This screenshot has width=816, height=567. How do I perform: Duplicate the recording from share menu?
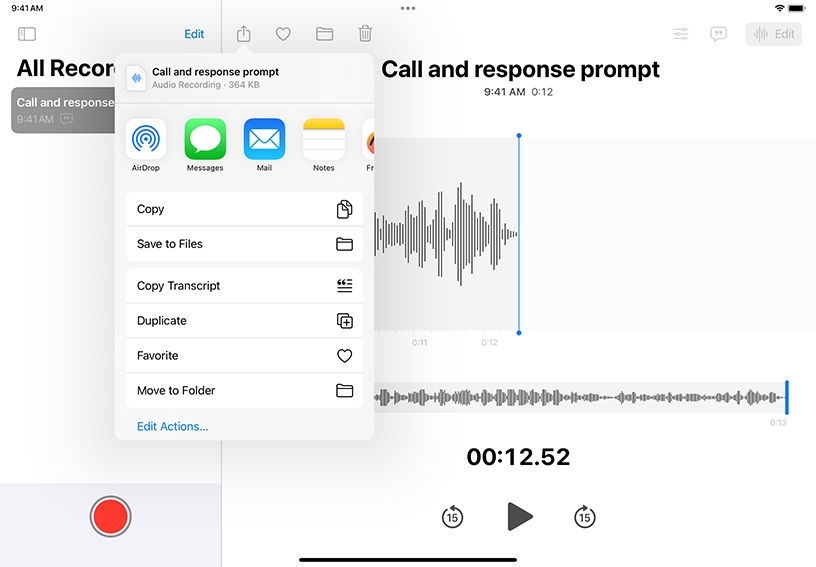pyautogui.click(x=244, y=321)
